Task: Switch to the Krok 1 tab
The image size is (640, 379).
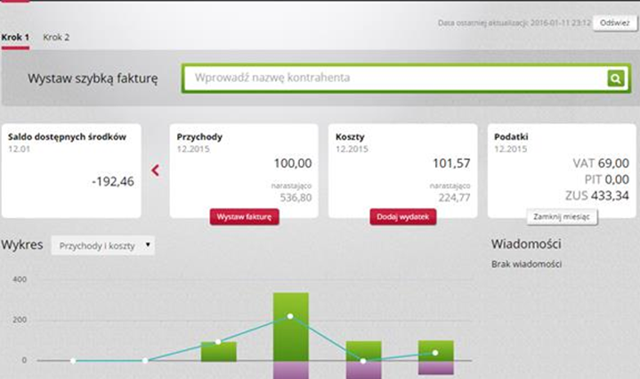Action: click(x=15, y=38)
